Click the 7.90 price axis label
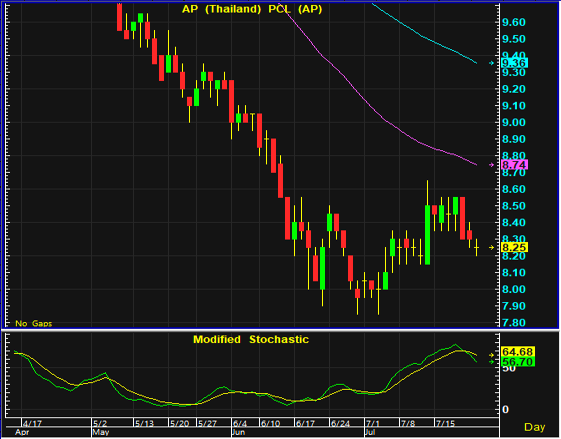Image resolution: width=561 pixels, height=439 pixels. [514, 306]
